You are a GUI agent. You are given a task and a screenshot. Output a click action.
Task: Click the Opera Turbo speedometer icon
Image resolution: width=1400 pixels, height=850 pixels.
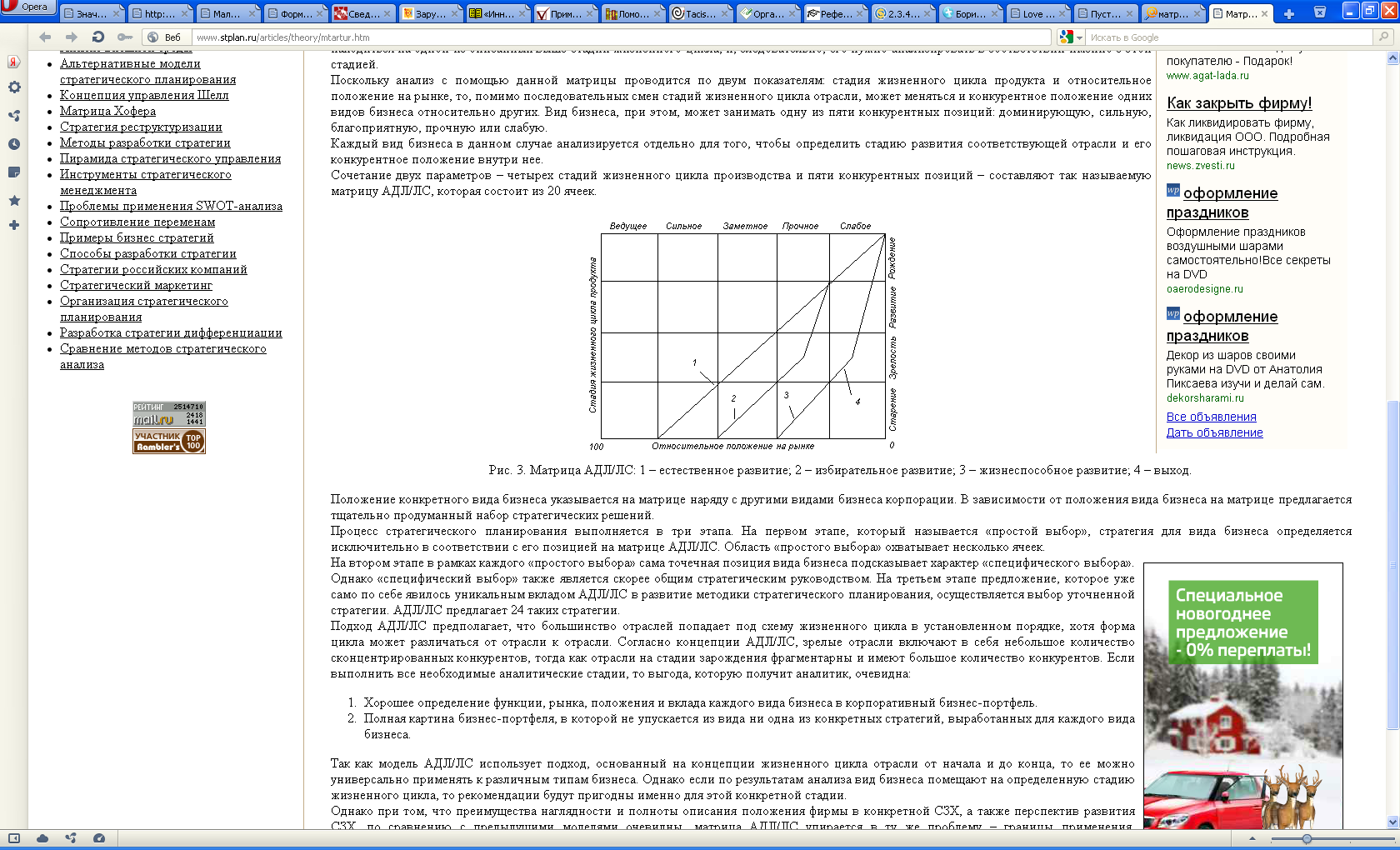tap(99, 838)
